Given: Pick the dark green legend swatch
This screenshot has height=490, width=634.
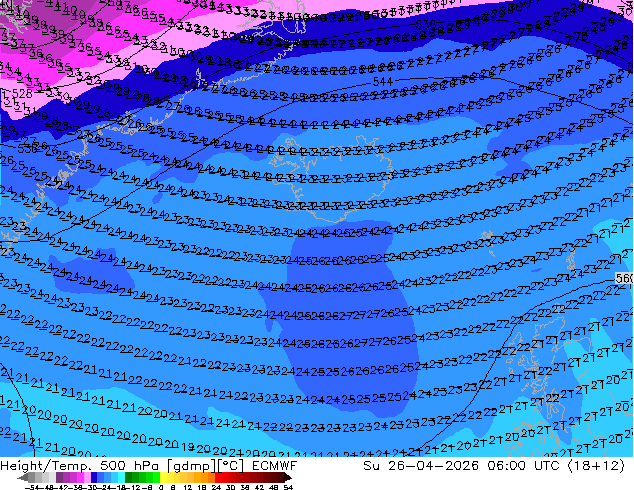Looking at the screenshot, I should (x=129, y=478).
